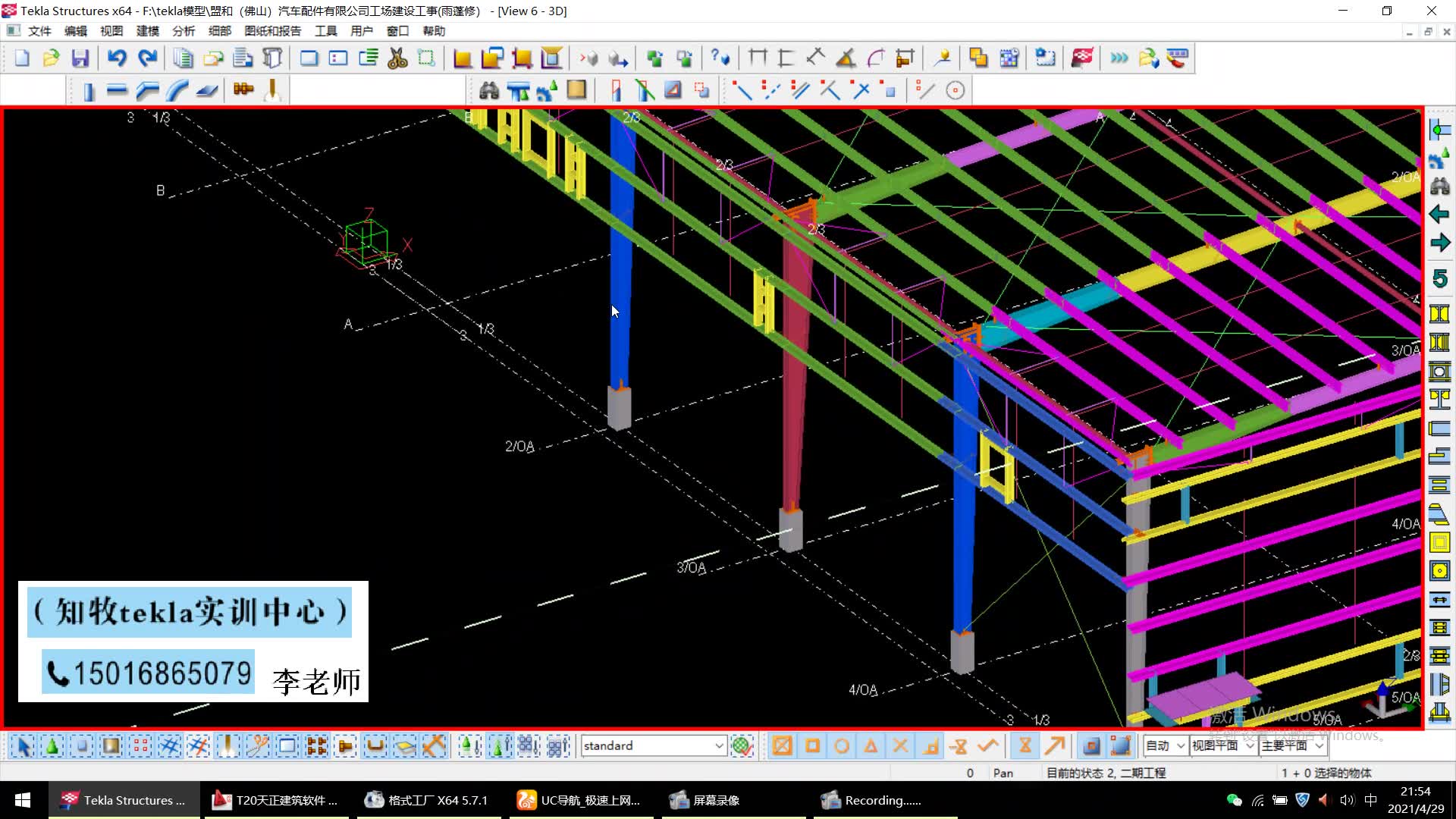Switch to T20天正建筑软件 taskbar button
The height and width of the screenshot is (819, 1456).
(276, 800)
